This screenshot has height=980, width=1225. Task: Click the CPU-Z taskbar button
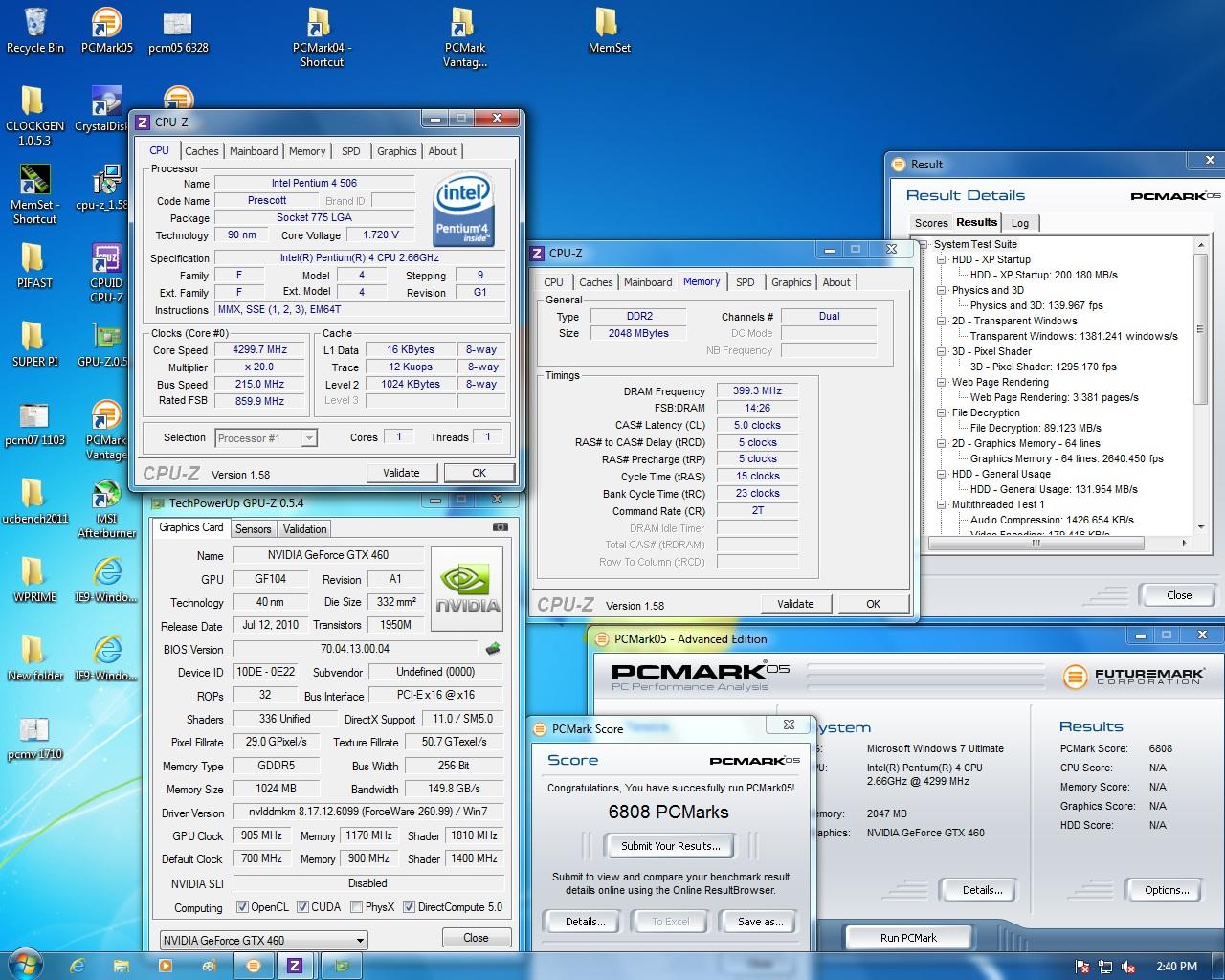(295, 966)
